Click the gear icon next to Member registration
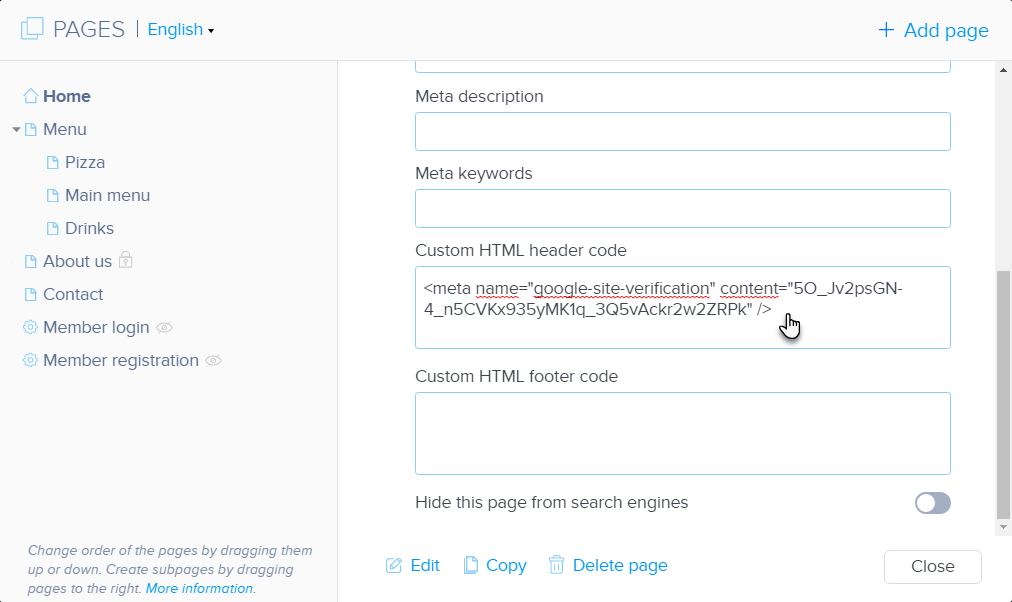Screen dimensions: 1012x602 click(30, 361)
